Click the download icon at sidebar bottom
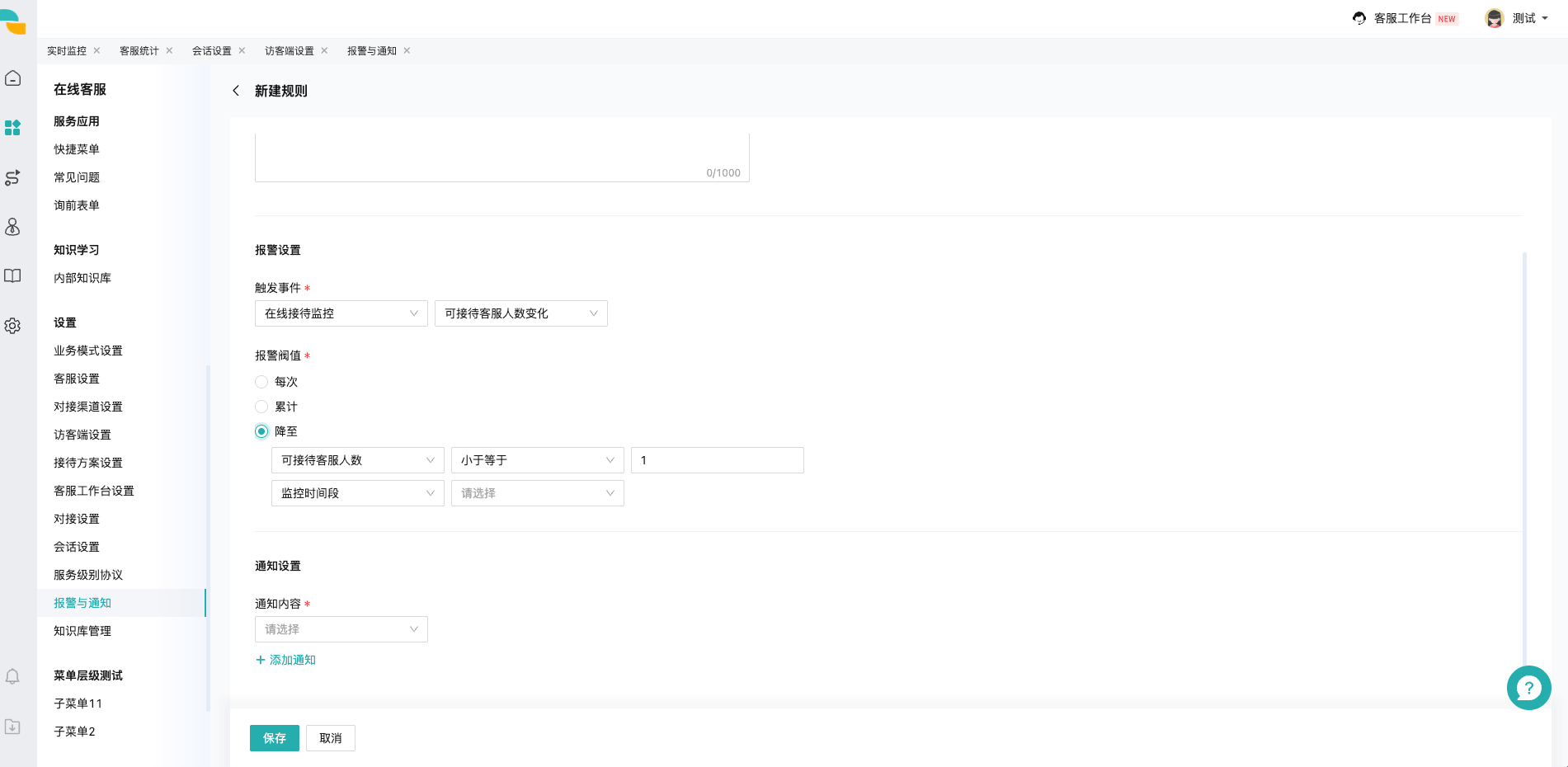Image resolution: width=1568 pixels, height=767 pixels. click(x=12, y=727)
